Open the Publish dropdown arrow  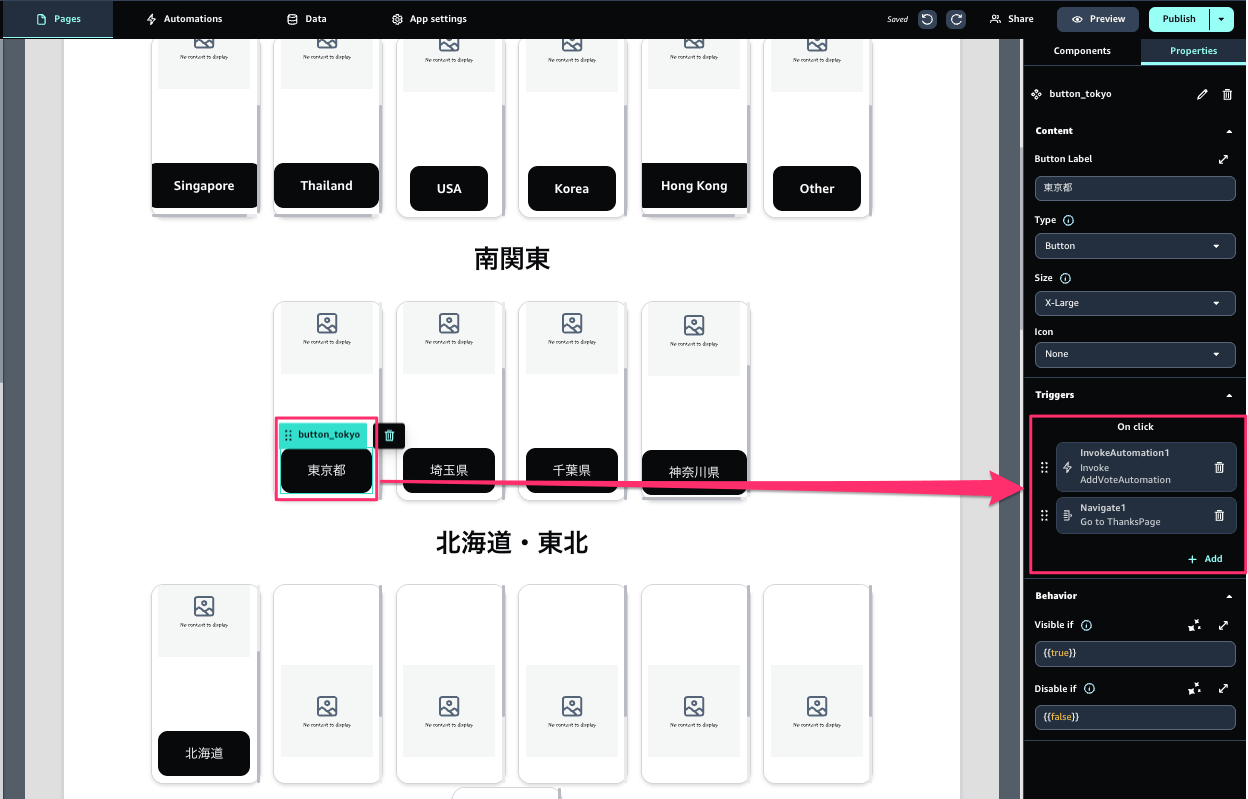1222,19
